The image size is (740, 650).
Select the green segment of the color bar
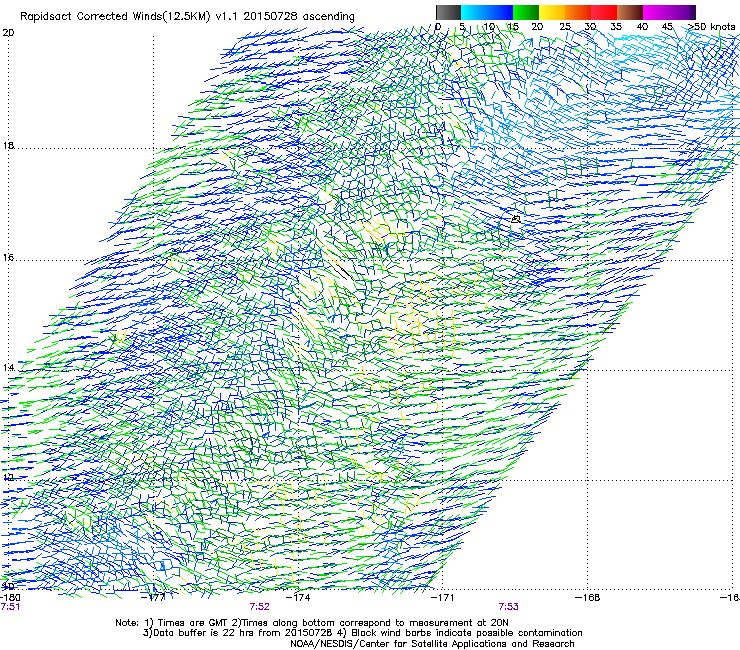point(526,12)
